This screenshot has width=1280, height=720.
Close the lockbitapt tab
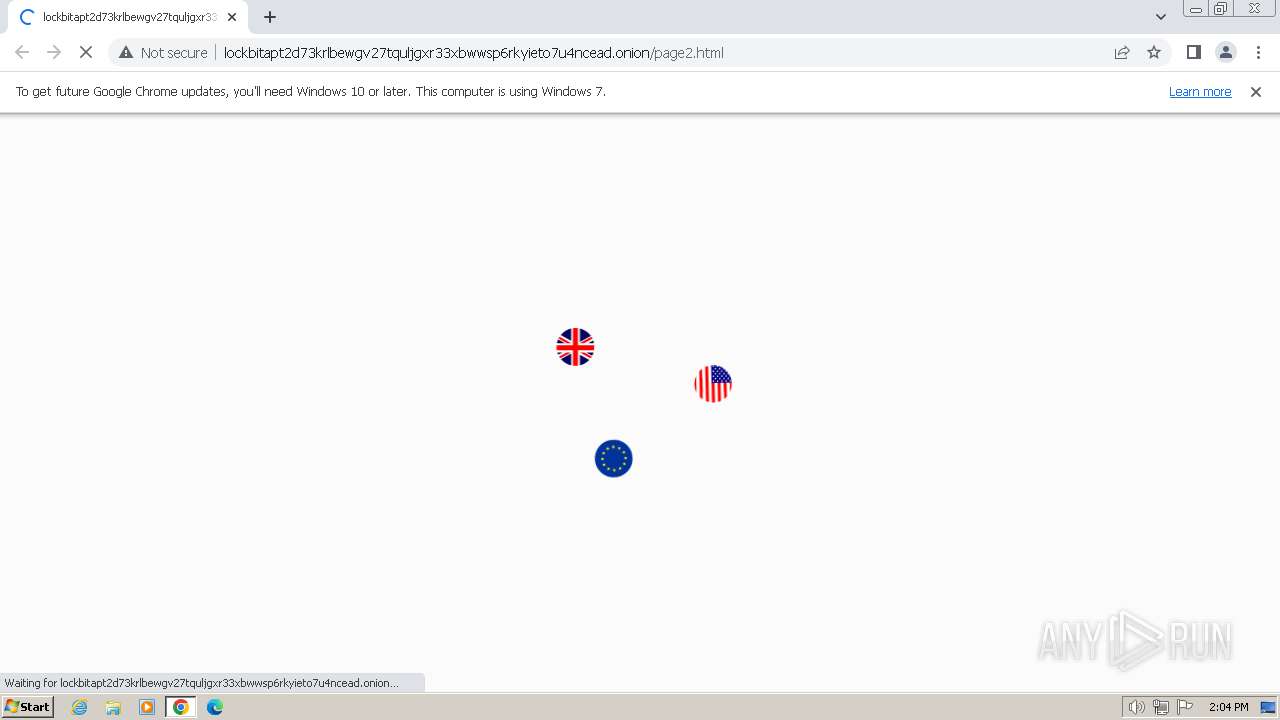pos(232,17)
